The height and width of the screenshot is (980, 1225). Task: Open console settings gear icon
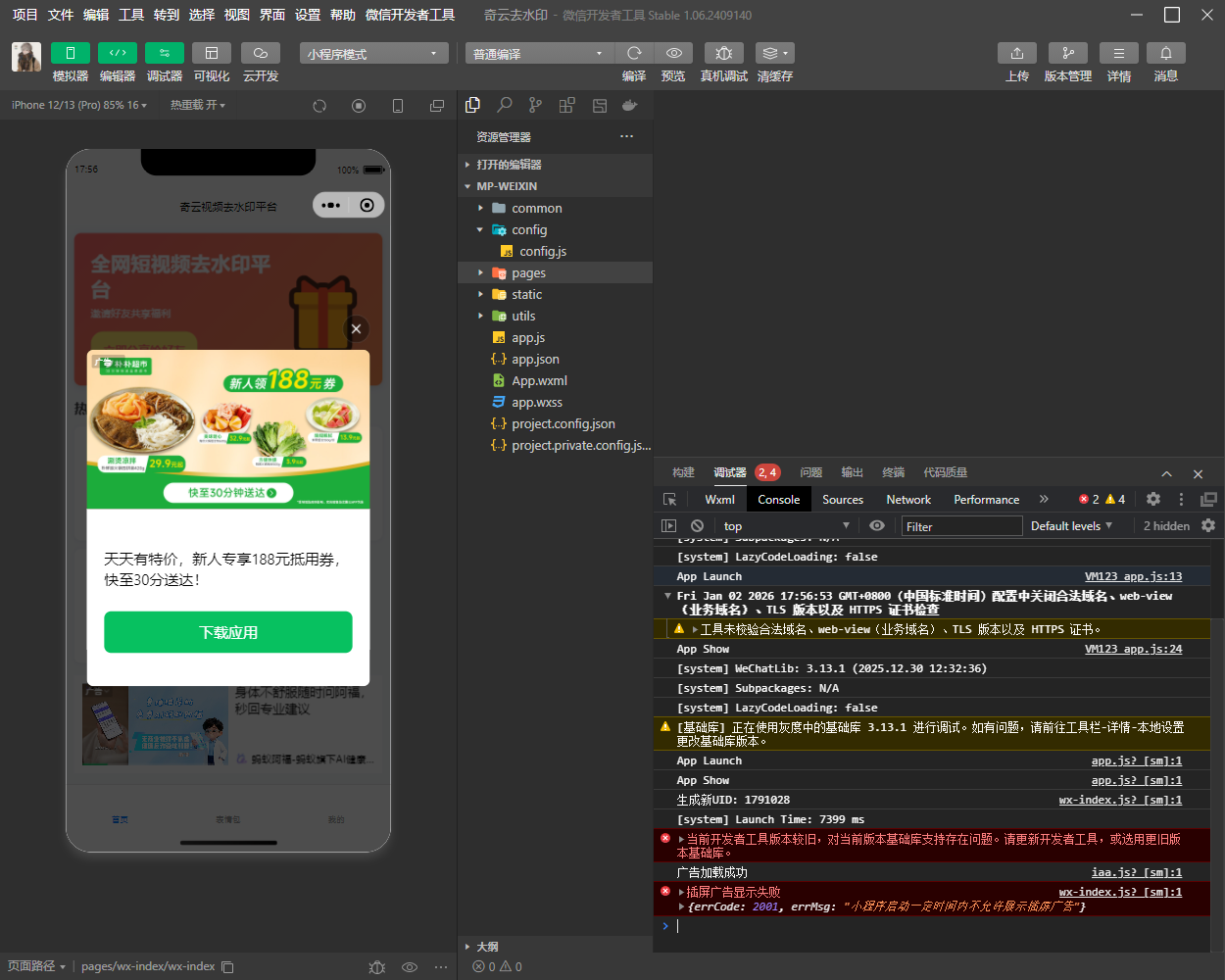pyautogui.click(x=1208, y=526)
